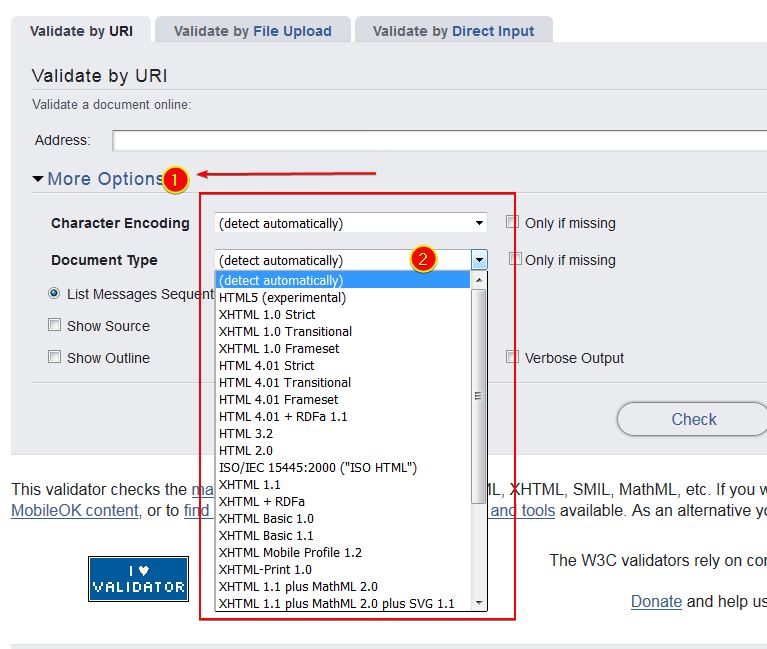Check Only if missing for Character Encoding
Viewport: 767px width, 649px height.
513,223
